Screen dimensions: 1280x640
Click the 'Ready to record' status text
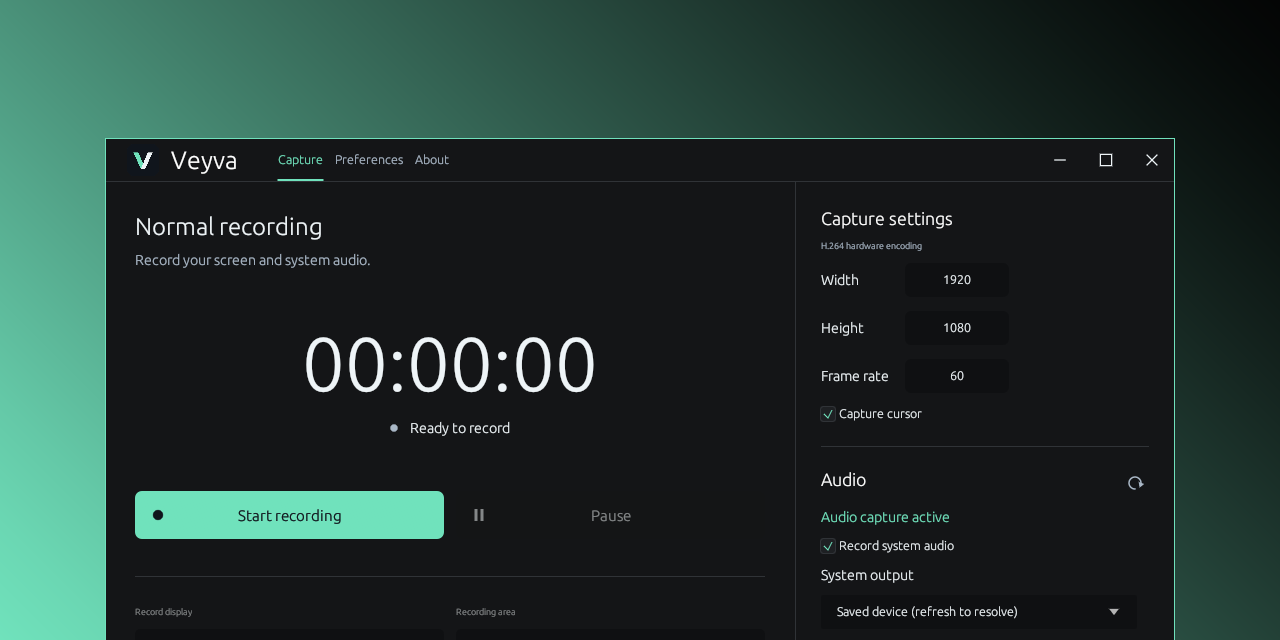pyautogui.click(x=460, y=428)
